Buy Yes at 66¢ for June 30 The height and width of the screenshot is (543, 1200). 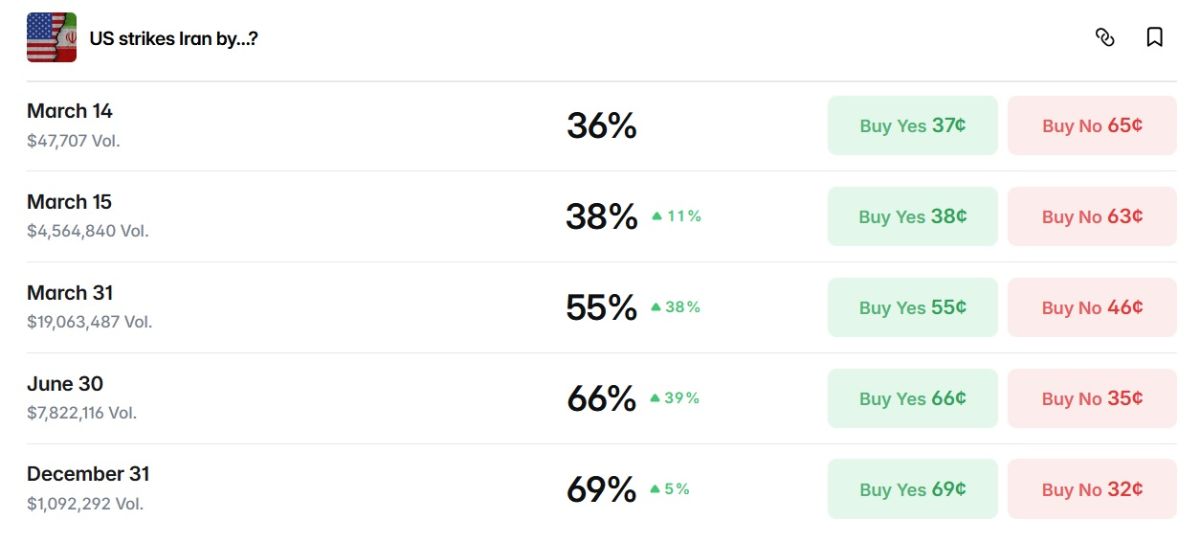pyautogui.click(x=912, y=399)
